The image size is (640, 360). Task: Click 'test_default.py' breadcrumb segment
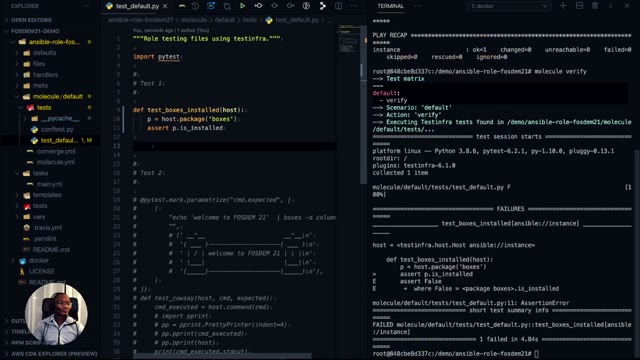click(297, 20)
